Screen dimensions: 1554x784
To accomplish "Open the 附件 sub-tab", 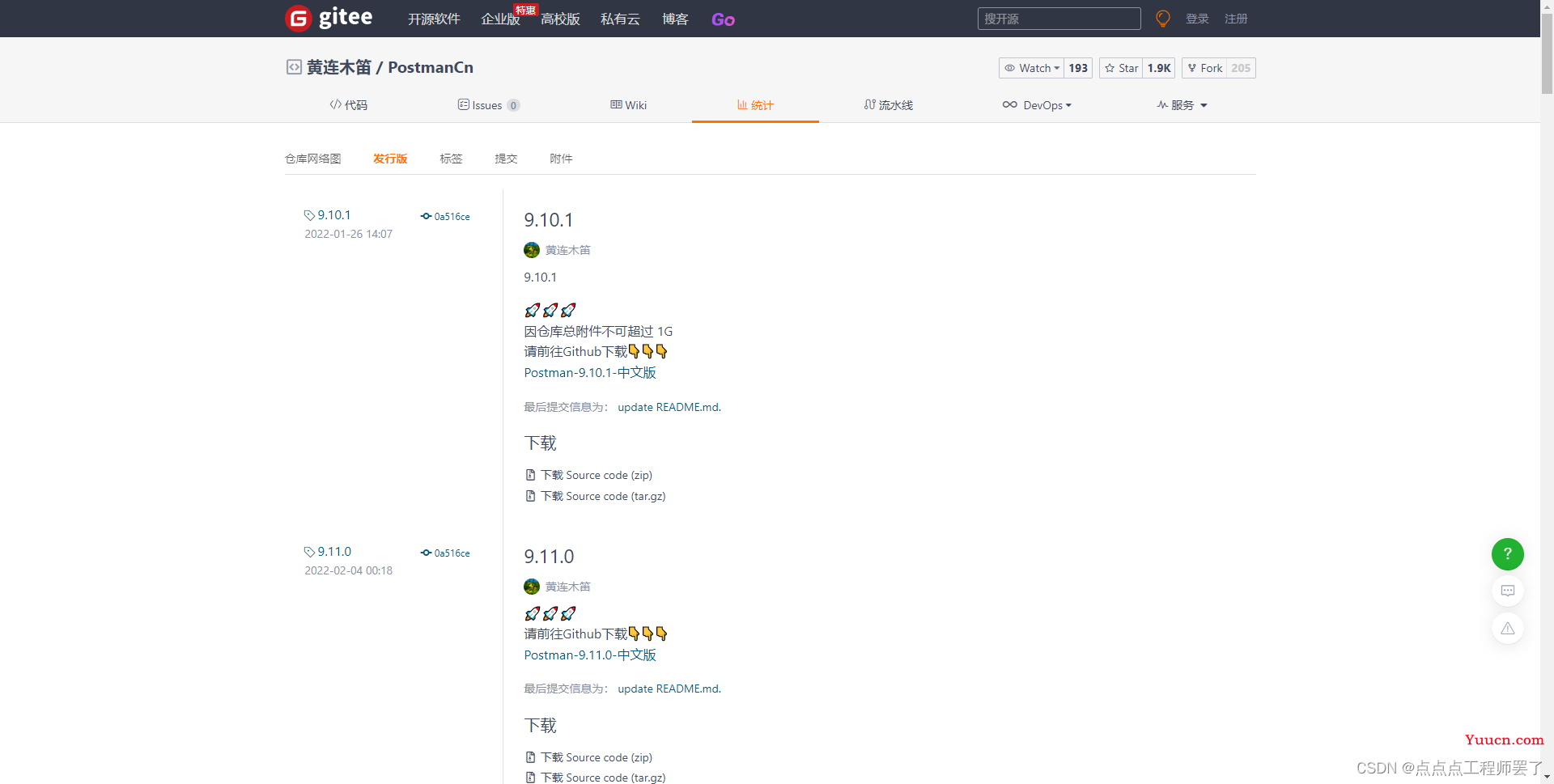I will coord(561,159).
